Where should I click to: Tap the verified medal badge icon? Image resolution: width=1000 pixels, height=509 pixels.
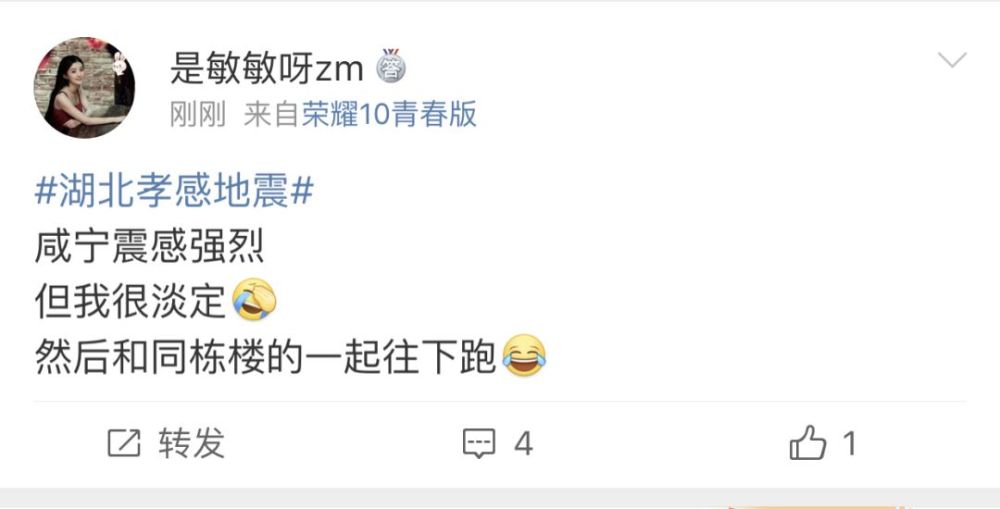coord(390,66)
